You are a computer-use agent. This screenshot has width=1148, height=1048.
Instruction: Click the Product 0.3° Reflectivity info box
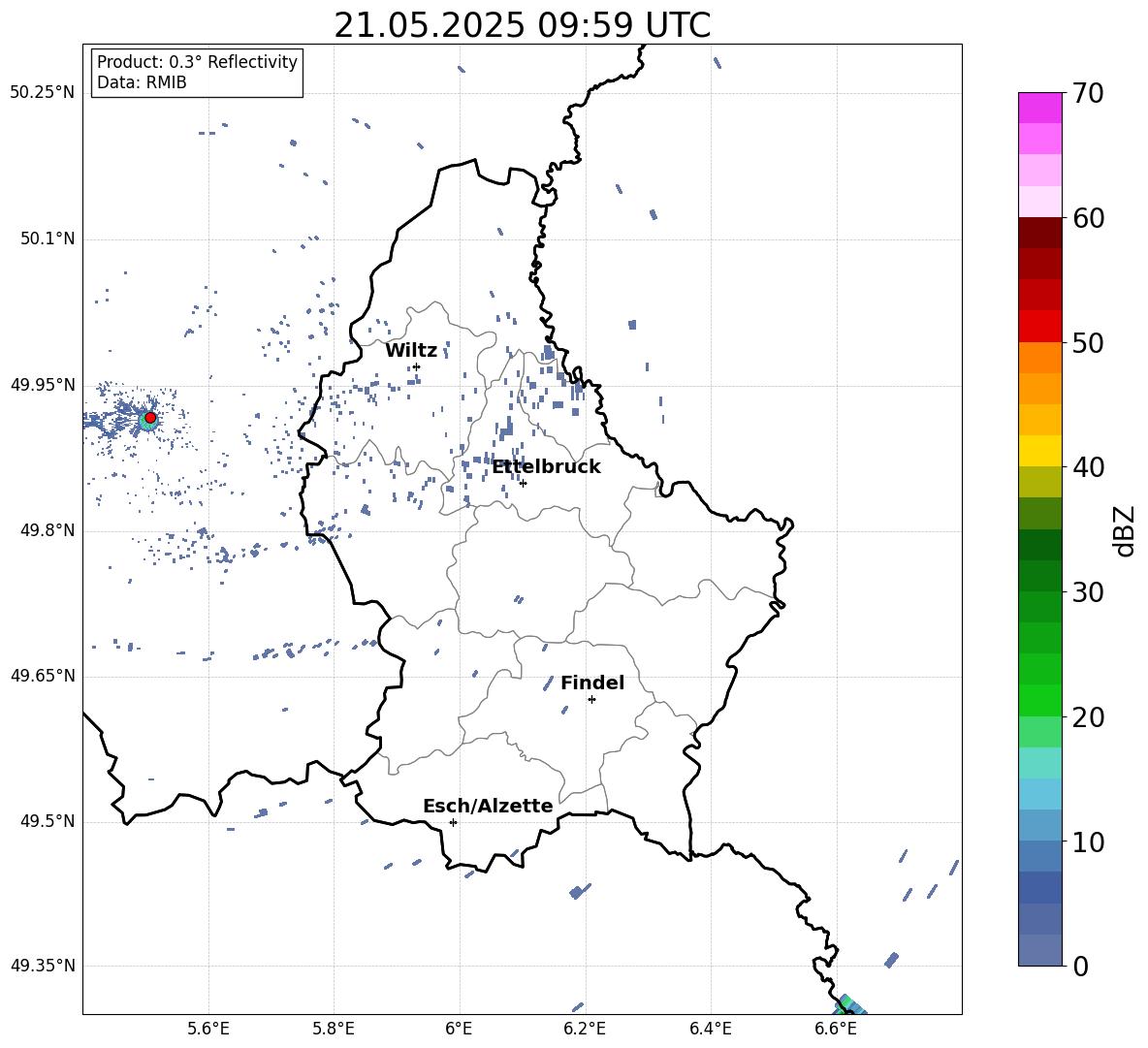[x=196, y=72]
